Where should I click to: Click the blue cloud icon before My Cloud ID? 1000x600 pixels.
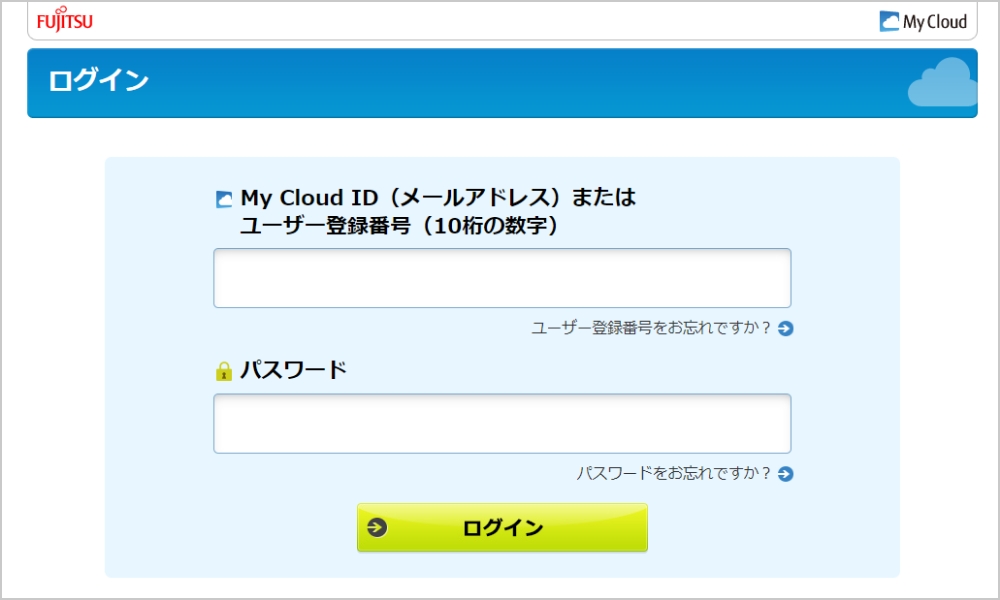(x=225, y=198)
